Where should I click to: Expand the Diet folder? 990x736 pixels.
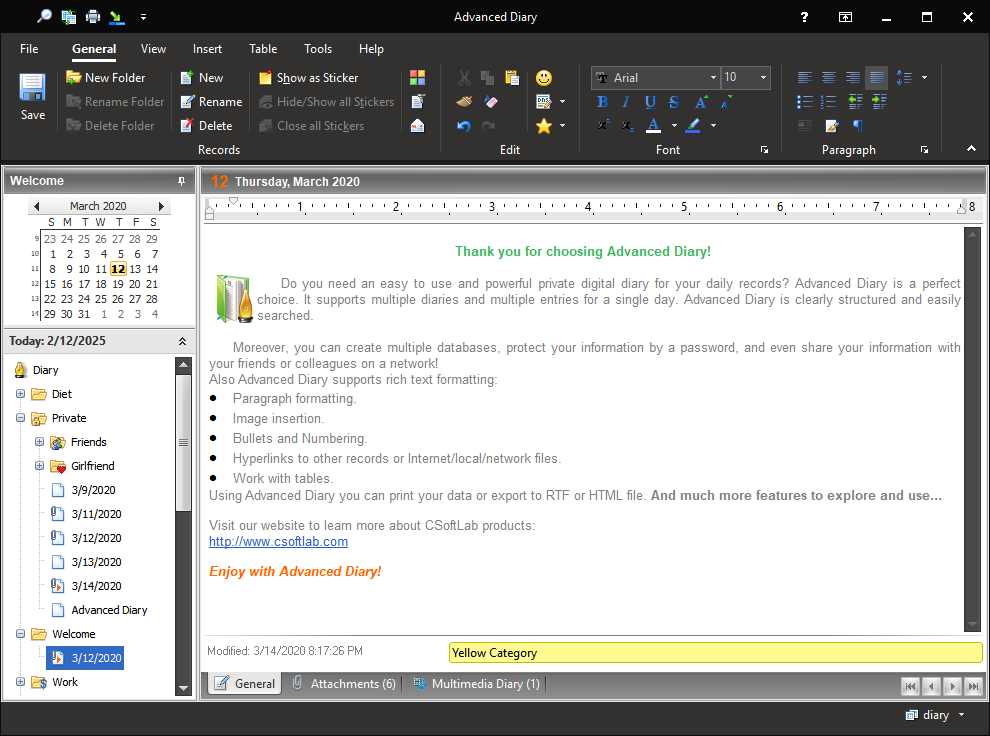point(20,394)
